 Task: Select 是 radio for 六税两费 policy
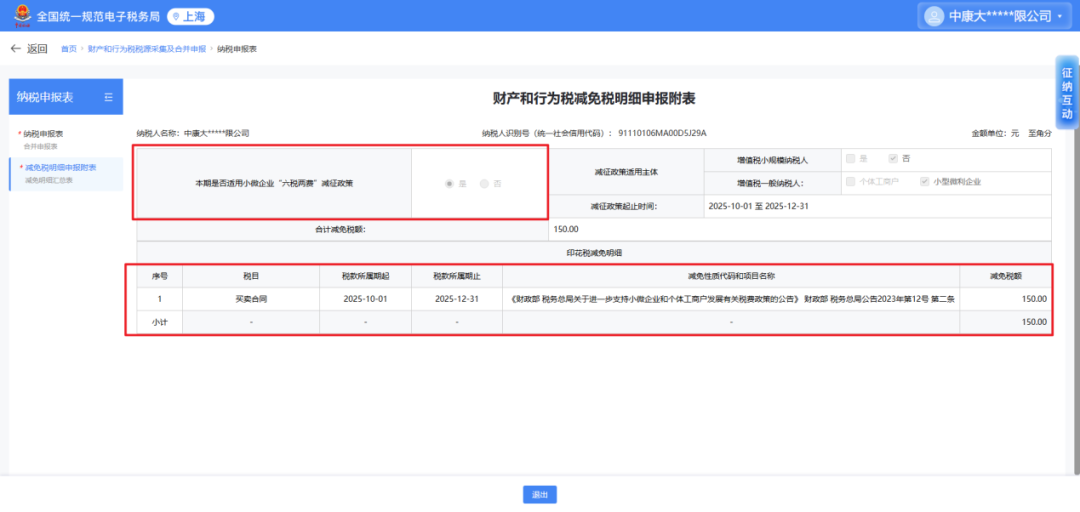point(450,184)
